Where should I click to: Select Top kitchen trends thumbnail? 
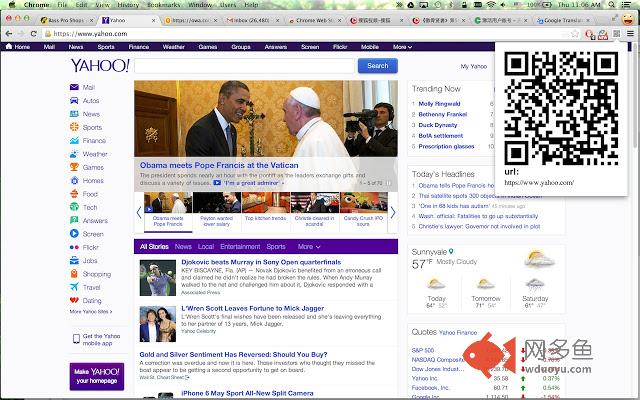[265, 208]
